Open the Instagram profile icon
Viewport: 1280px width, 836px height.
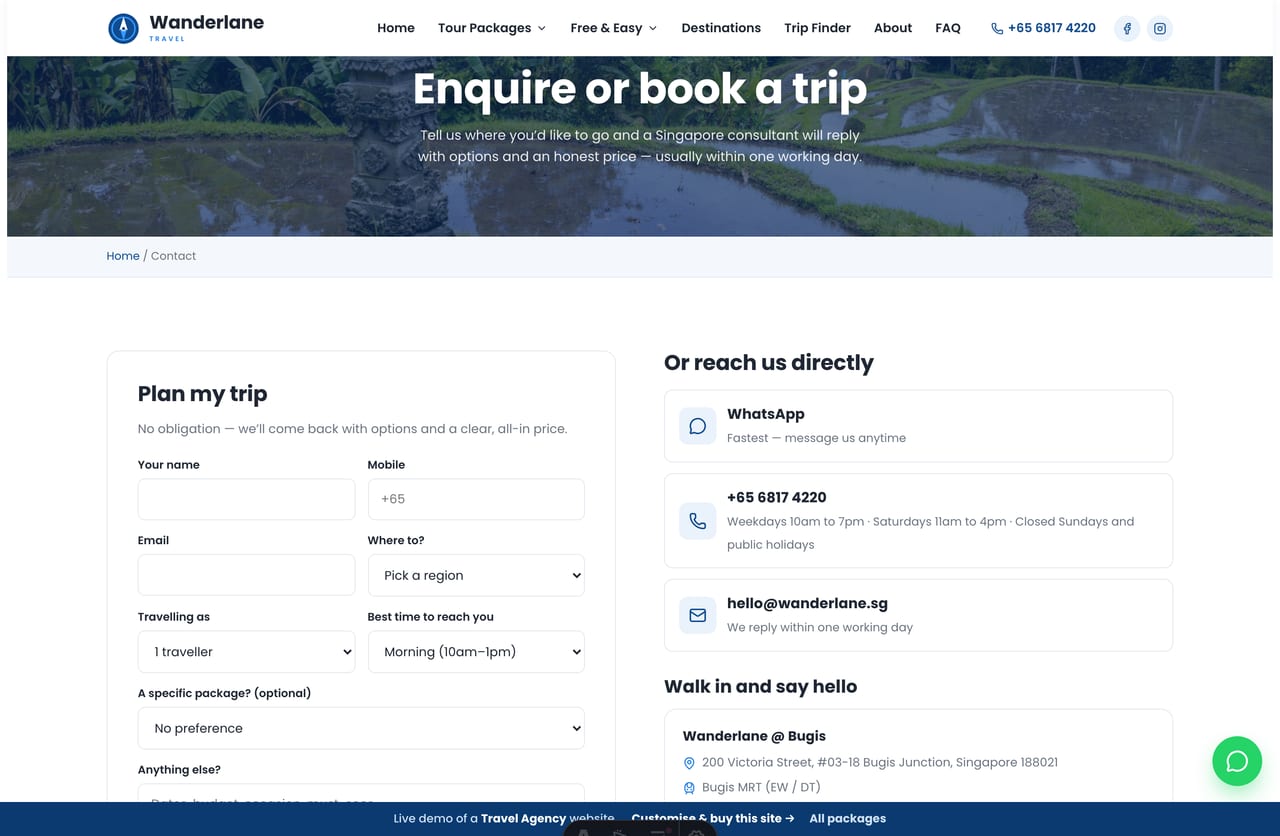pyautogui.click(x=1160, y=28)
